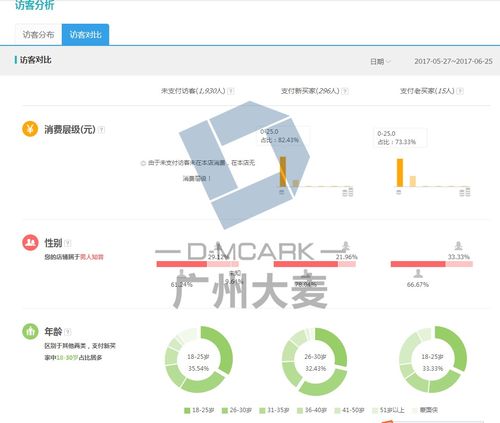500x423 pixels.
Task: Click the 0-25.0 tooltip showing 82.43%
Action: tap(283, 136)
